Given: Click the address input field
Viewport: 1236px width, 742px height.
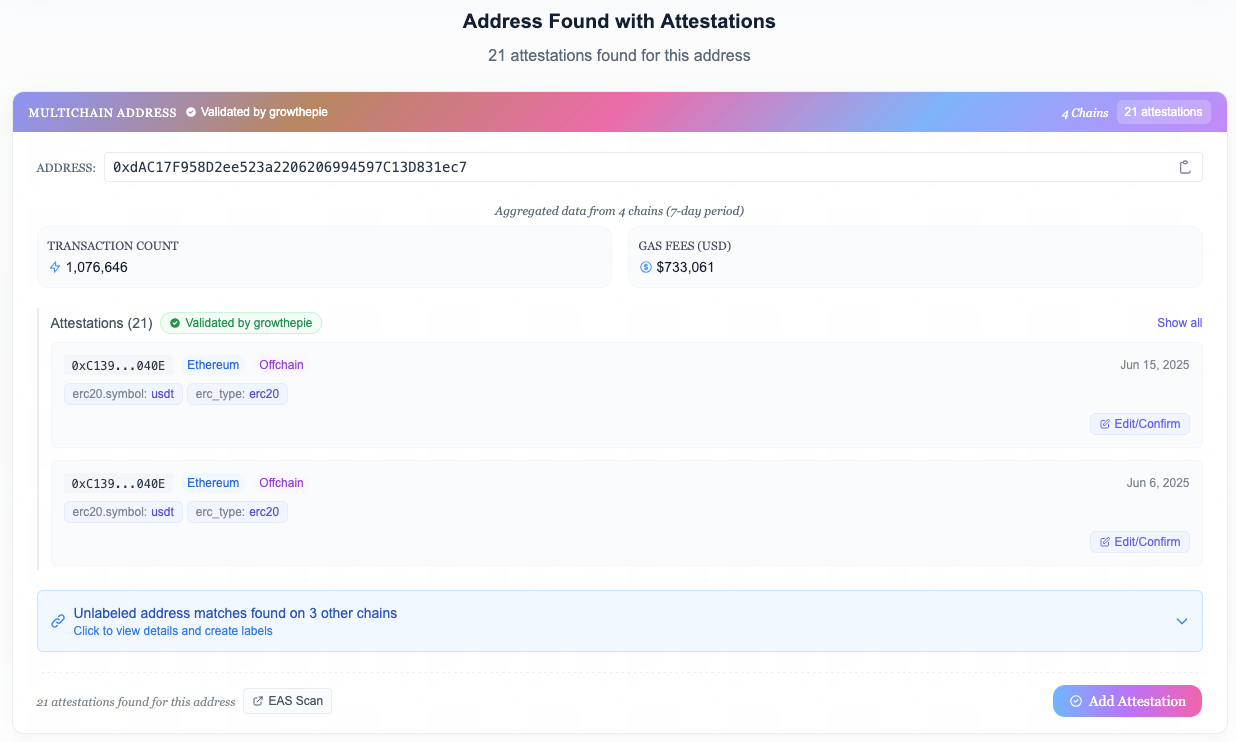Looking at the screenshot, I should pyautogui.click(x=653, y=167).
